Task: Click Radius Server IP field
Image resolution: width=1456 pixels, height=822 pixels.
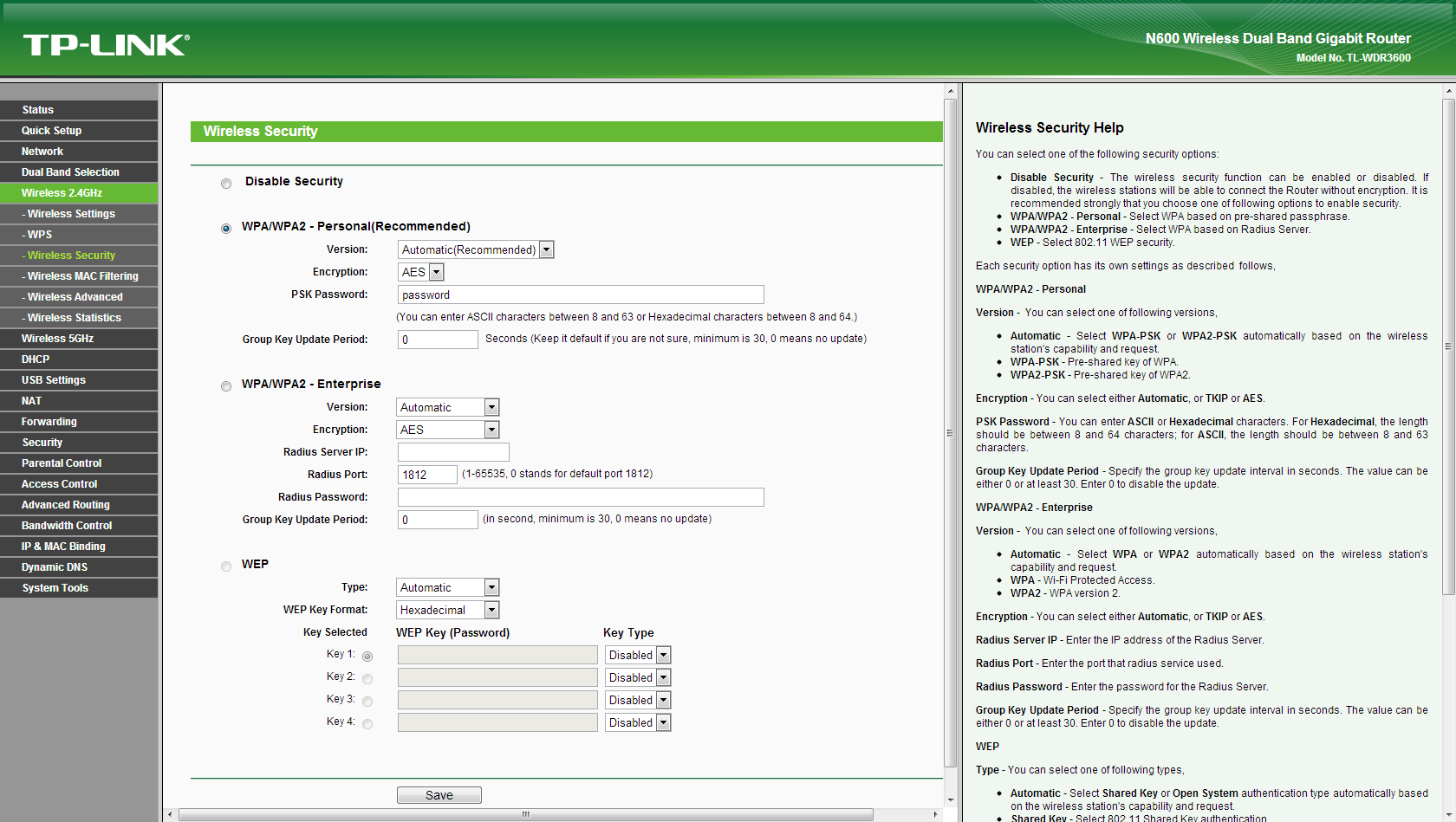Action: (x=453, y=452)
